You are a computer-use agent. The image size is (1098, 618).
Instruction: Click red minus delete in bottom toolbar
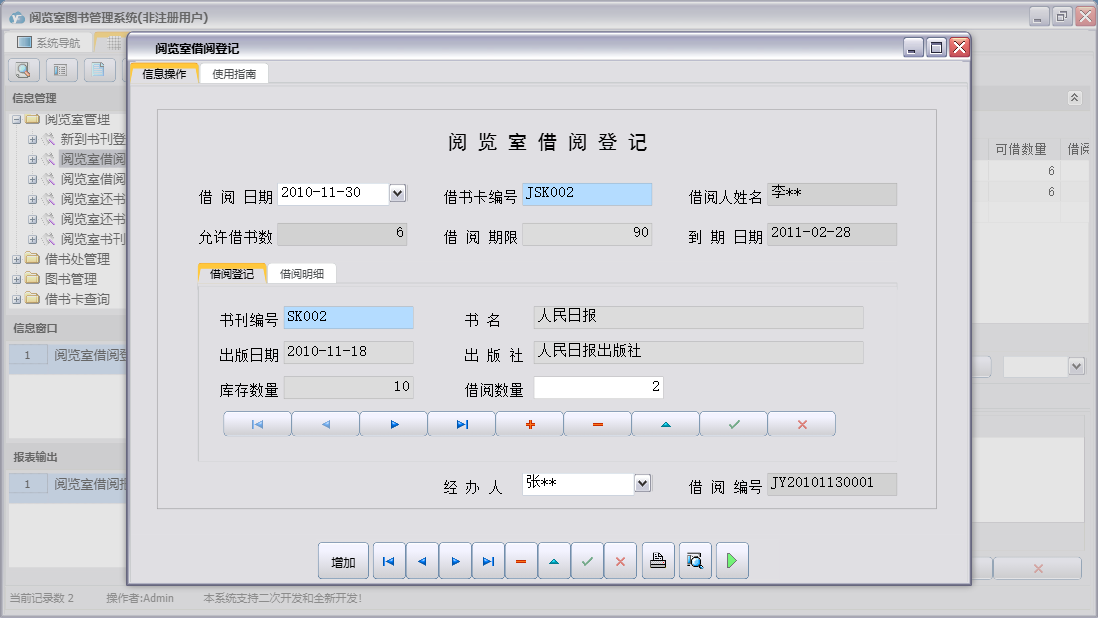pyautogui.click(x=520, y=561)
